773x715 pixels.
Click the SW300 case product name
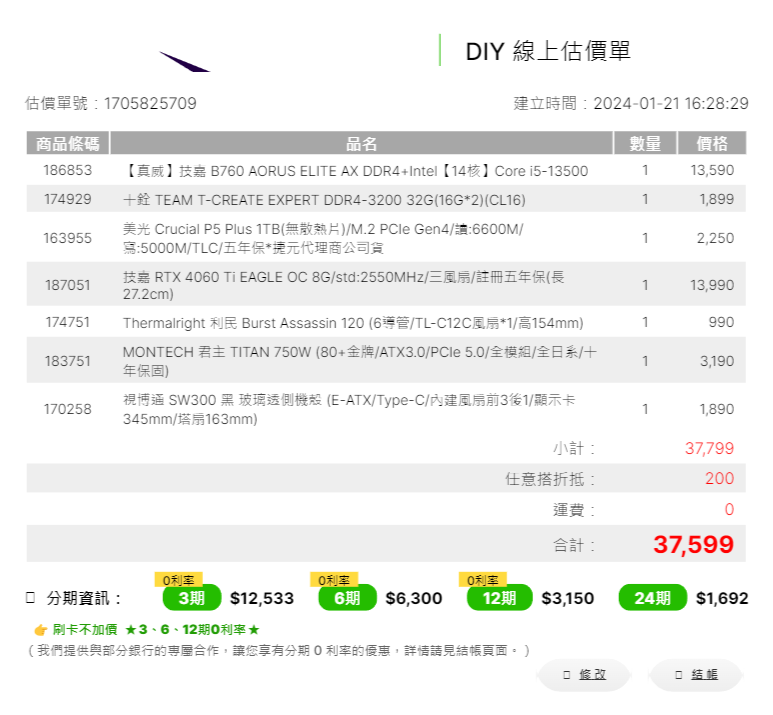[x=349, y=409]
